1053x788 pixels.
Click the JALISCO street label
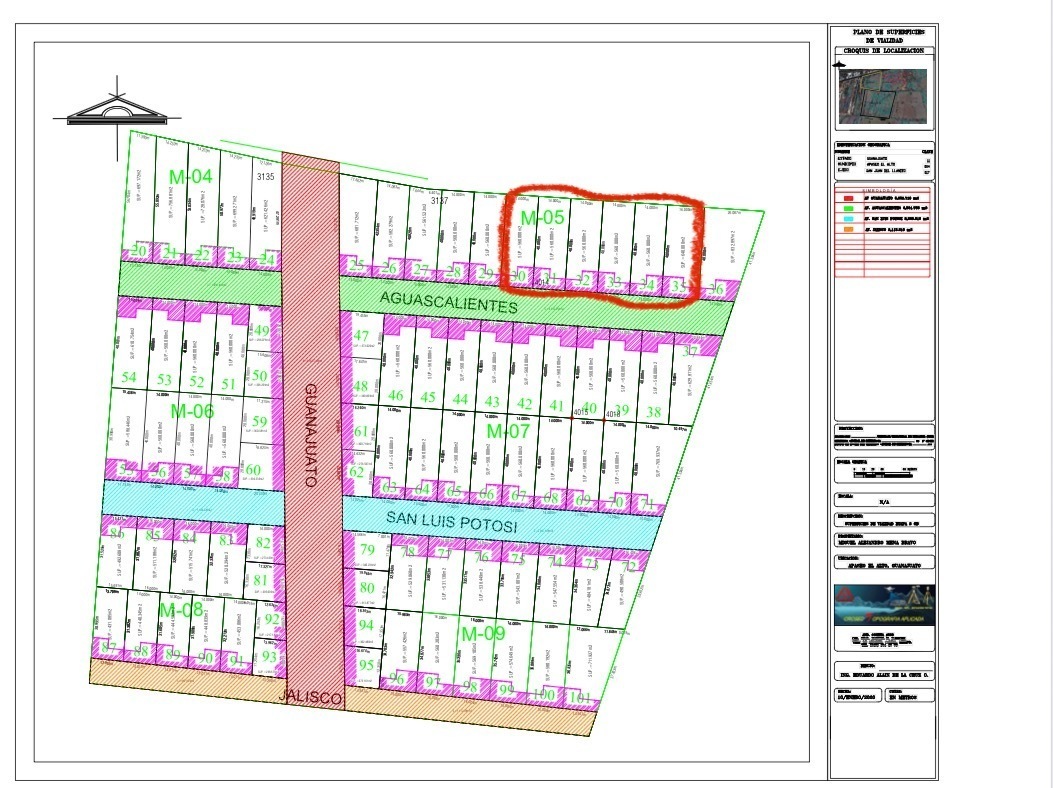point(311,697)
